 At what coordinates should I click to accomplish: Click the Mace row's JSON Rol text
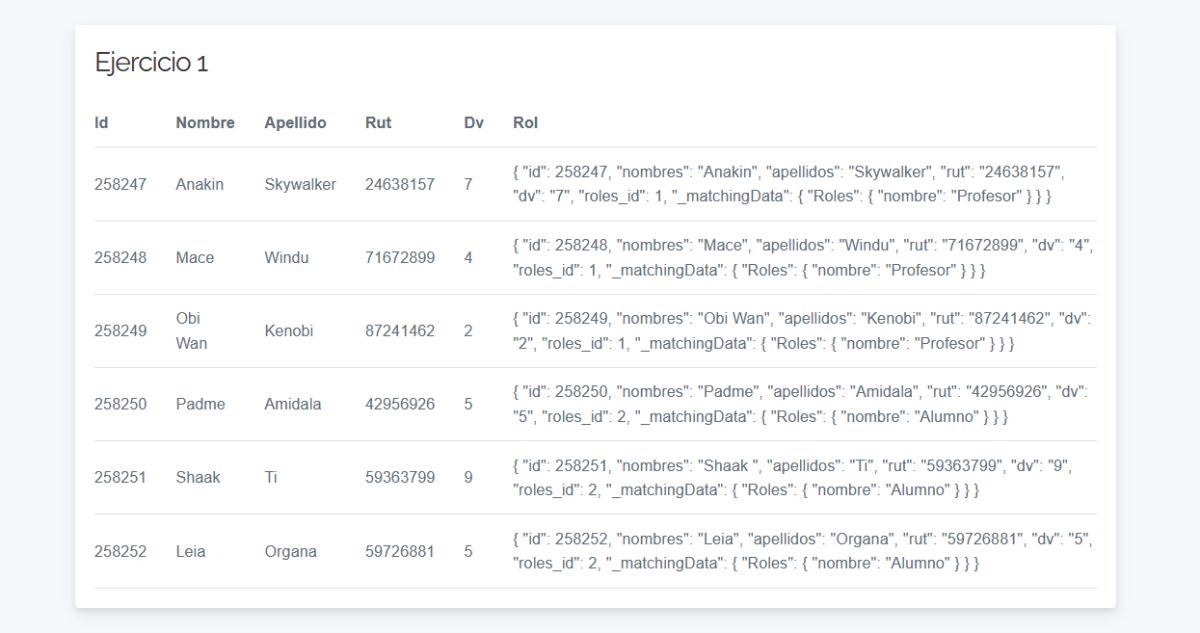coord(802,258)
